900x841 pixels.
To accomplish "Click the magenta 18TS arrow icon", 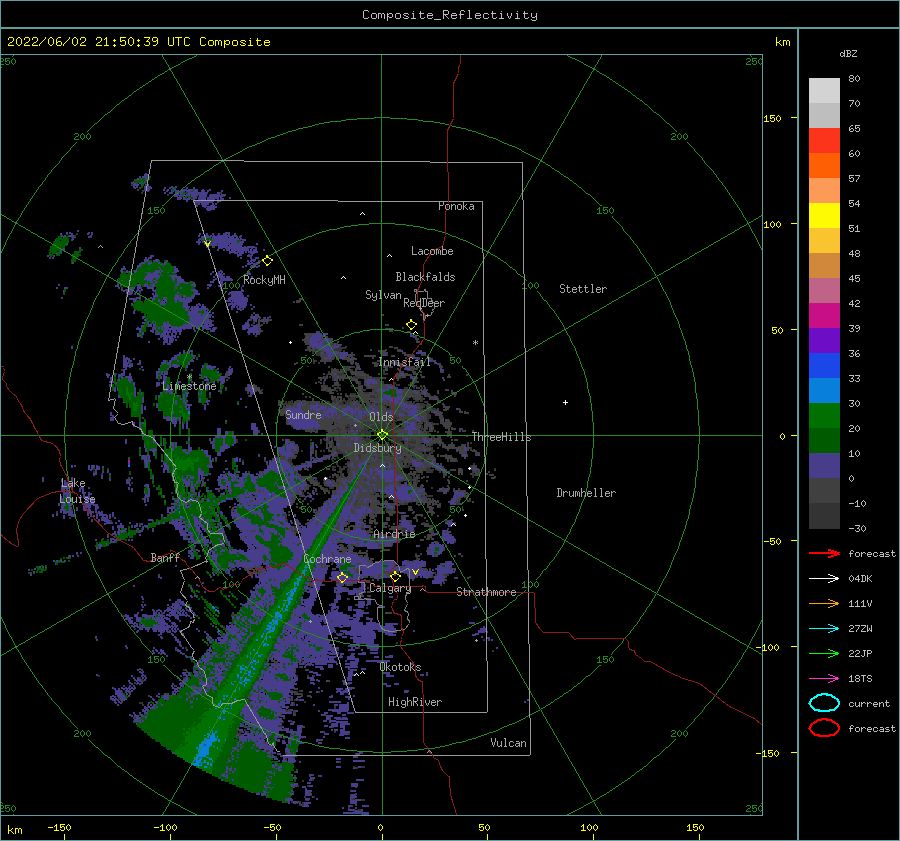I will (824, 679).
